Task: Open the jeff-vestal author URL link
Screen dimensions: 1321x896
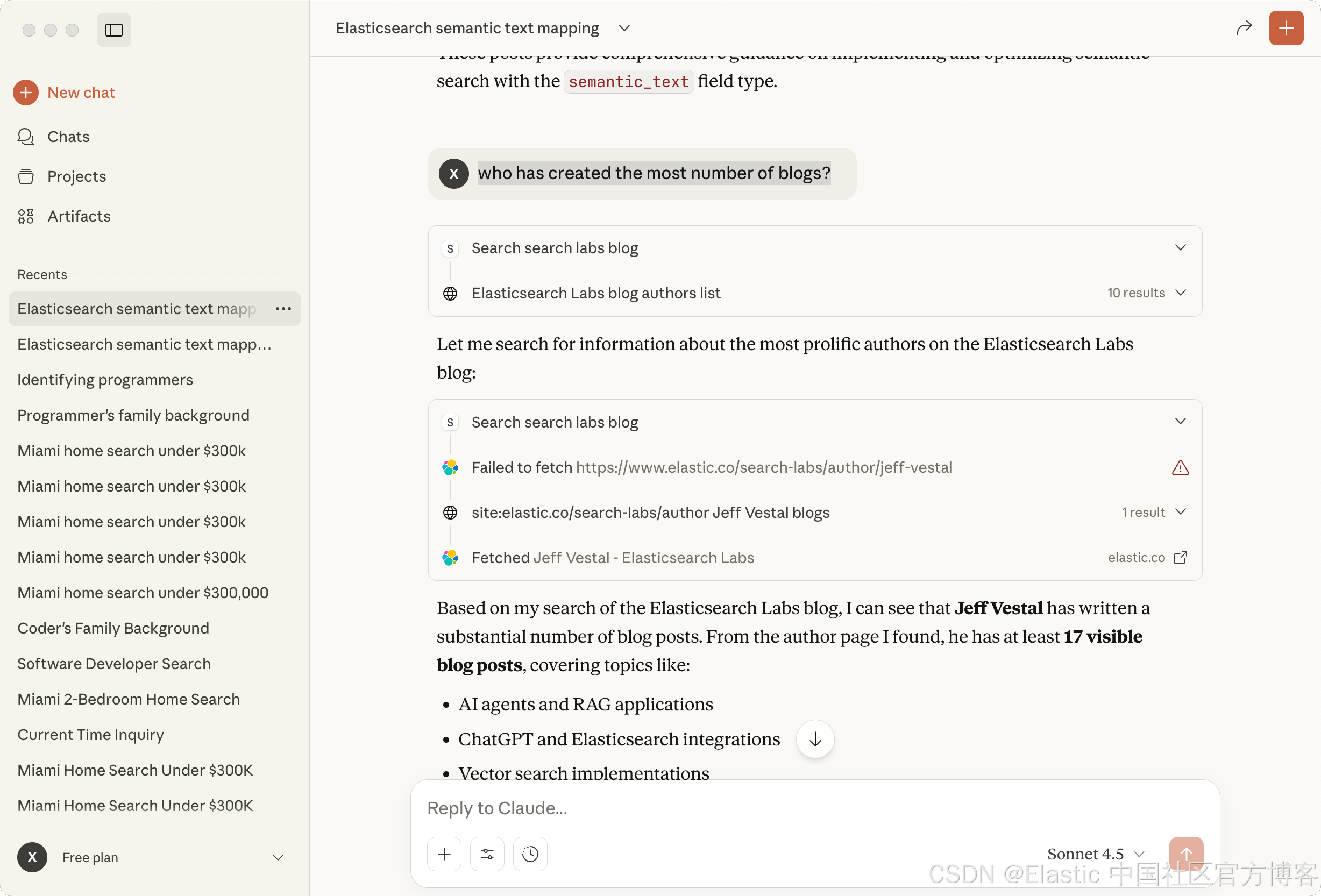Action: coord(764,467)
